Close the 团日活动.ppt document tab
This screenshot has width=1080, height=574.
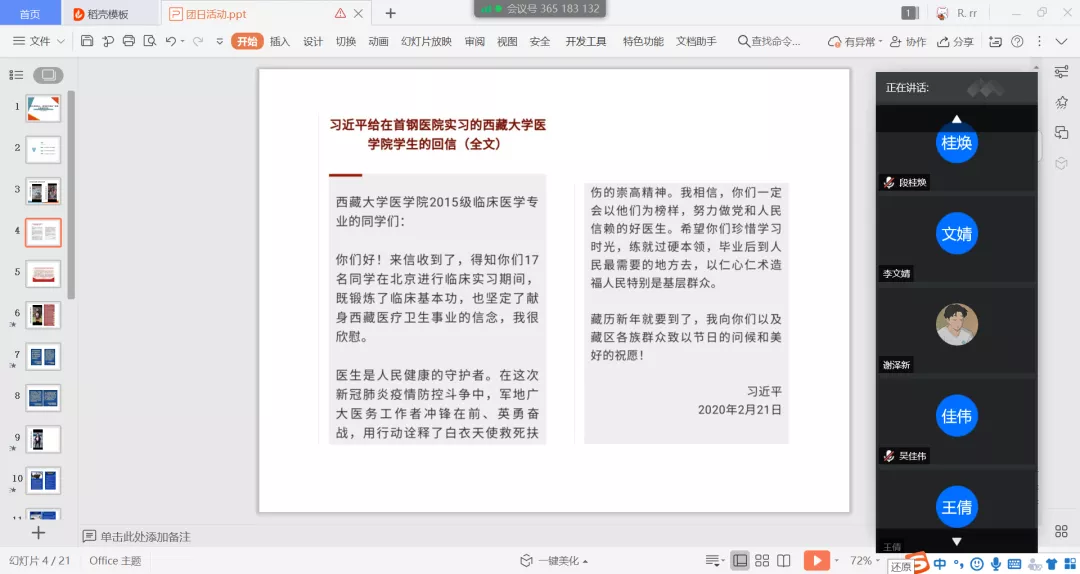tap(358, 13)
